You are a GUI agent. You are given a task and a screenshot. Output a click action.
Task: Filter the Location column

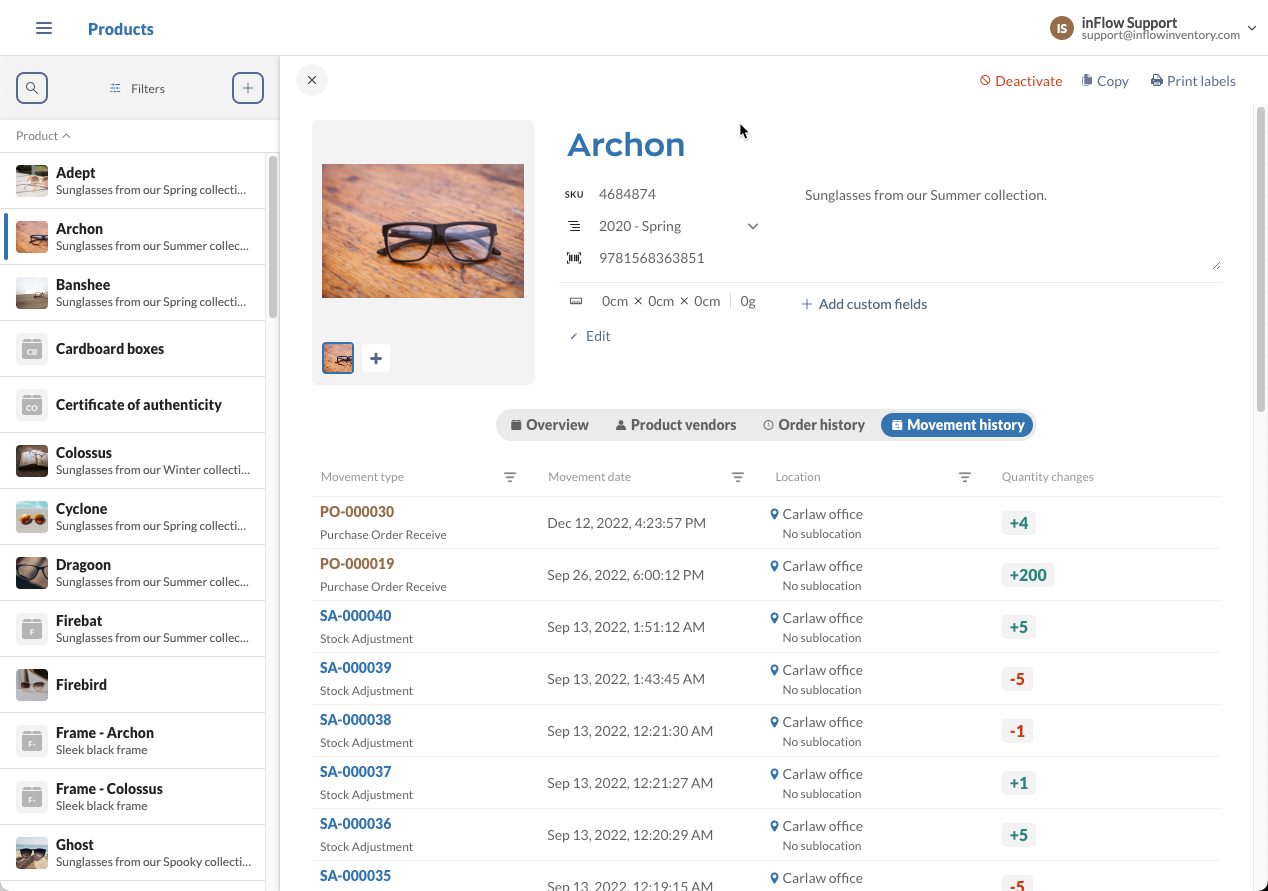click(x=964, y=477)
